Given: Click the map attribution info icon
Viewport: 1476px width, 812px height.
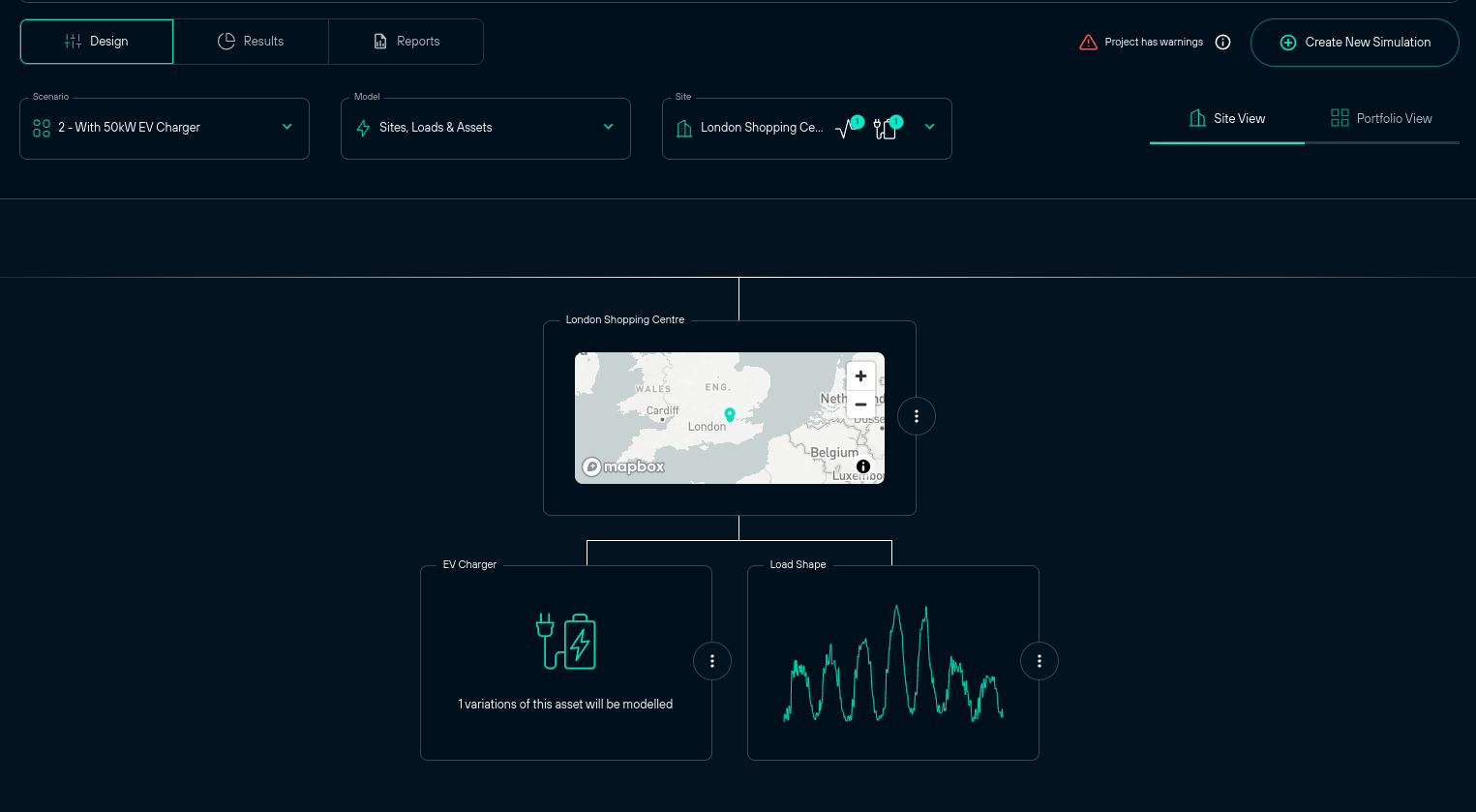Looking at the screenshot, I should pos(863,466).
